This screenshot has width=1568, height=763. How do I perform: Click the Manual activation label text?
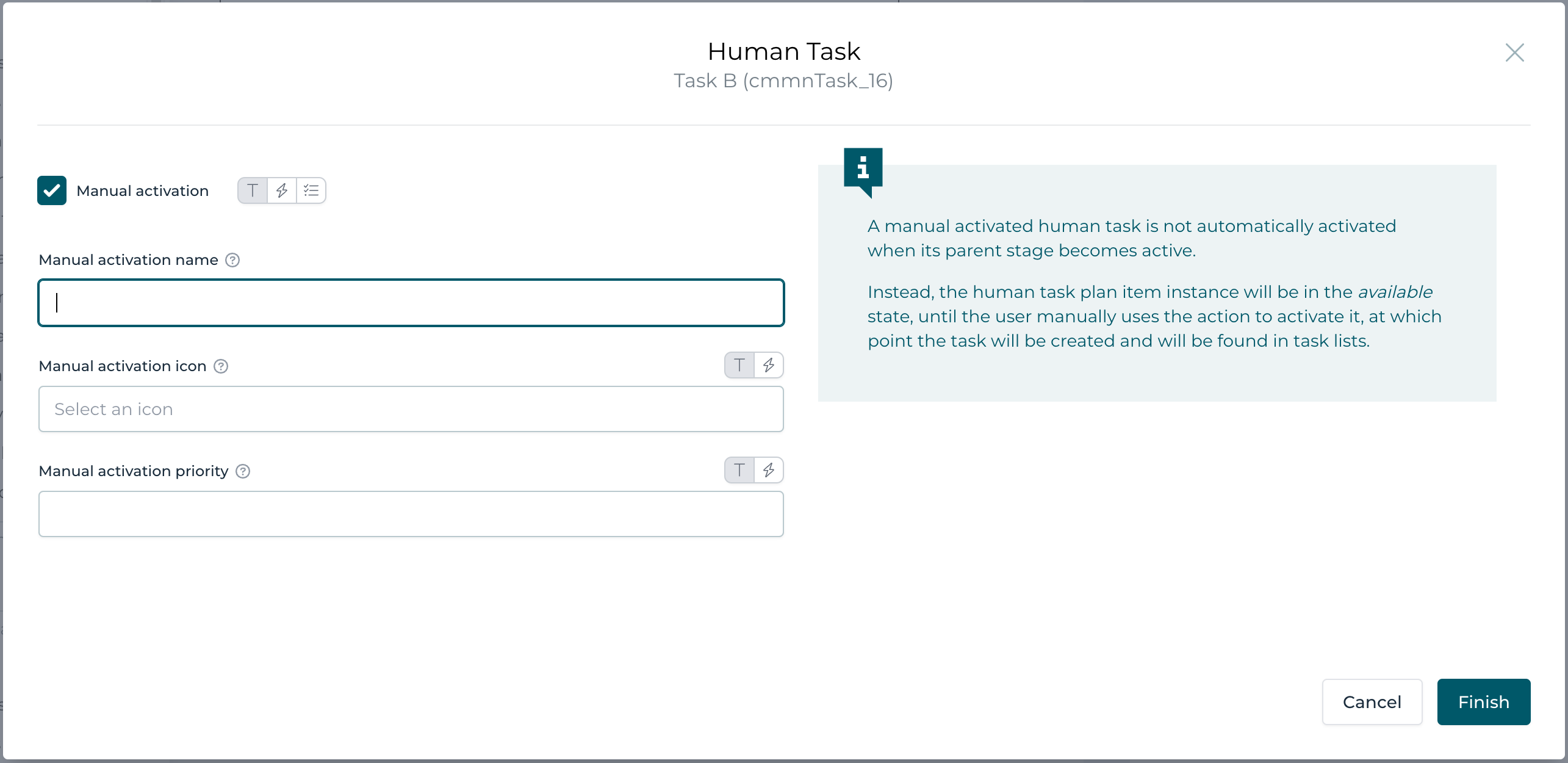pos(142,191)
